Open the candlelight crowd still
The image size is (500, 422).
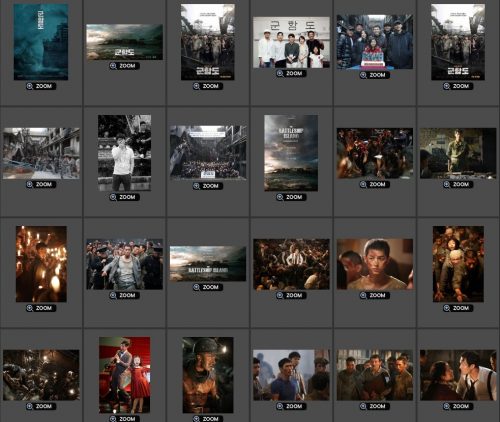tap(41, 264)
